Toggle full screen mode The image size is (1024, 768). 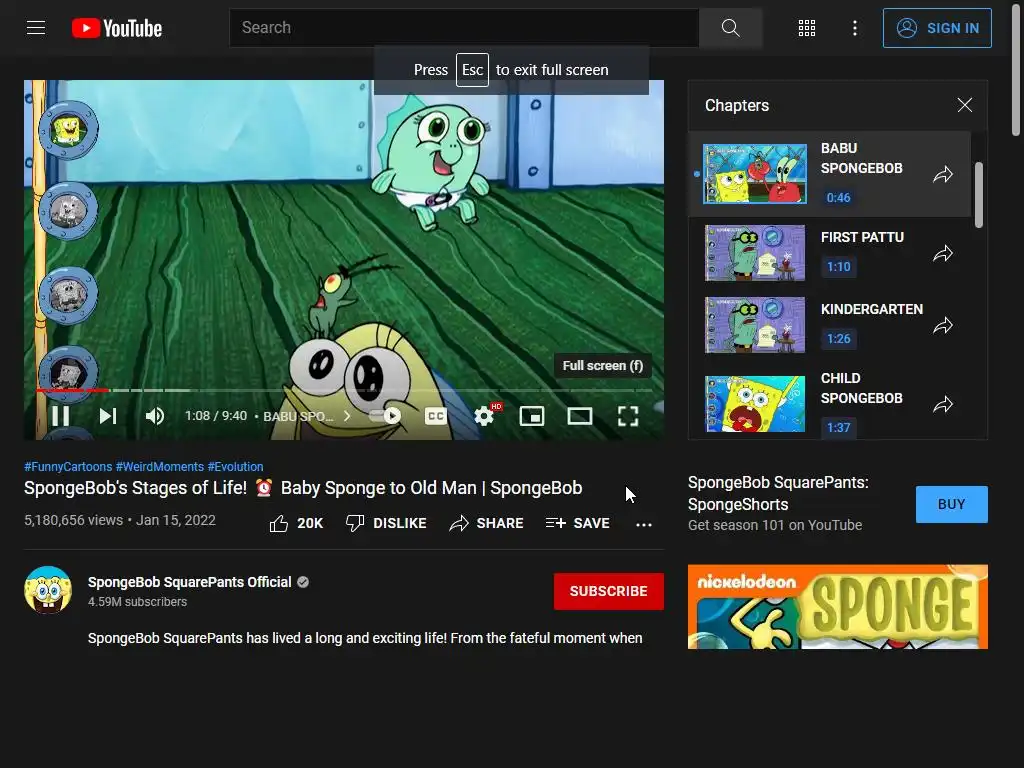(628, 416)
